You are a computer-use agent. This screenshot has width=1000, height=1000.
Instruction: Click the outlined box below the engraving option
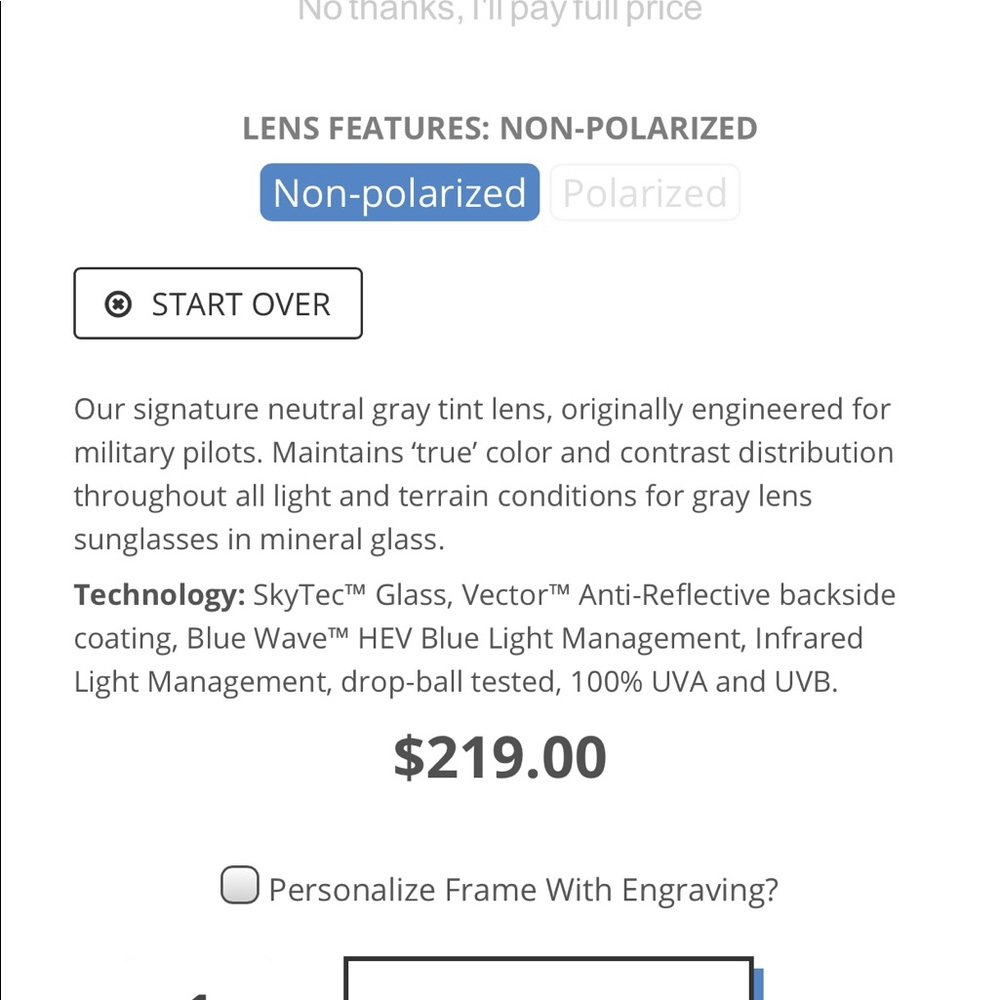pyautogui.click(x=548, y=985)
